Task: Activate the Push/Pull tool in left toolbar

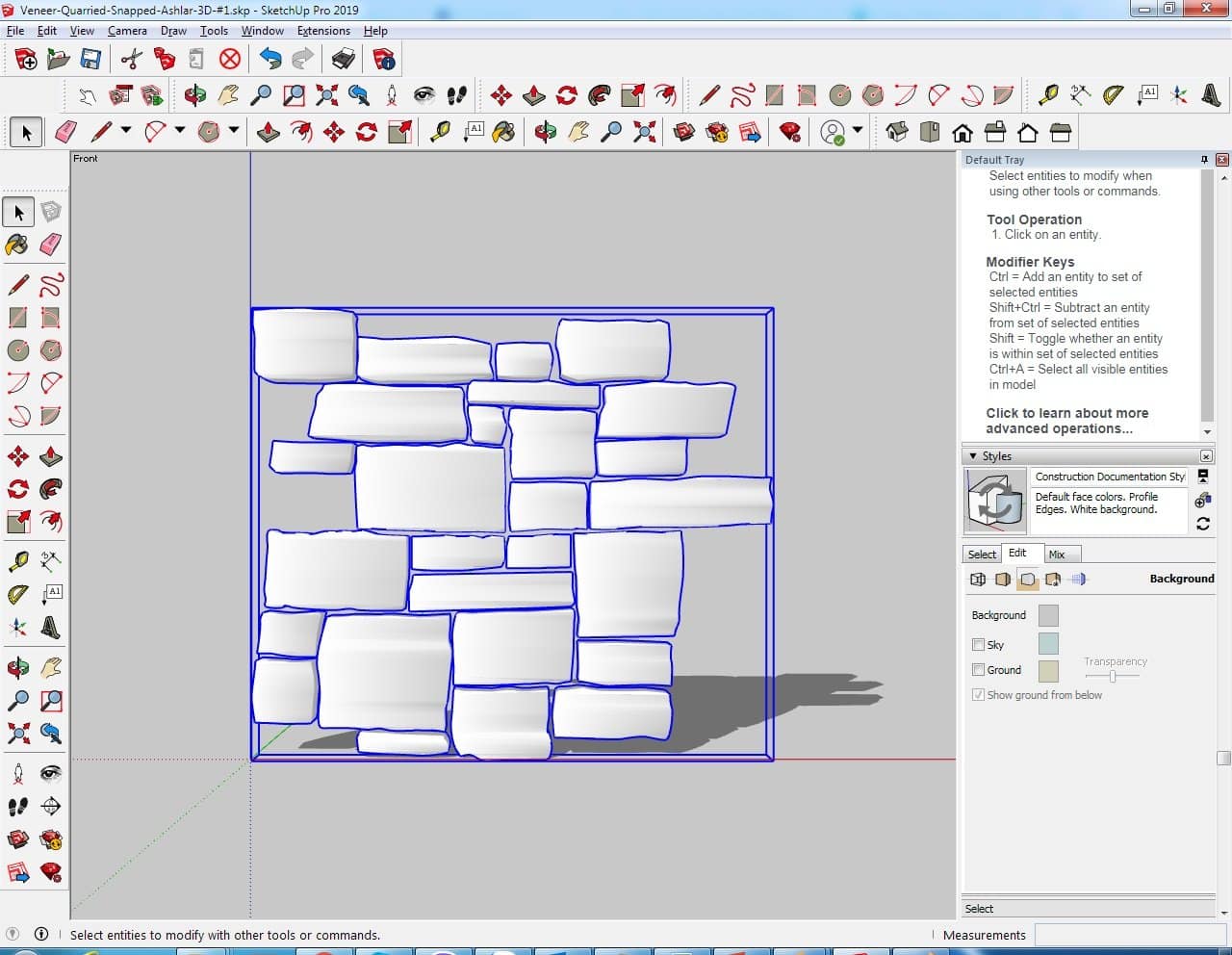Action: point(51,456)
